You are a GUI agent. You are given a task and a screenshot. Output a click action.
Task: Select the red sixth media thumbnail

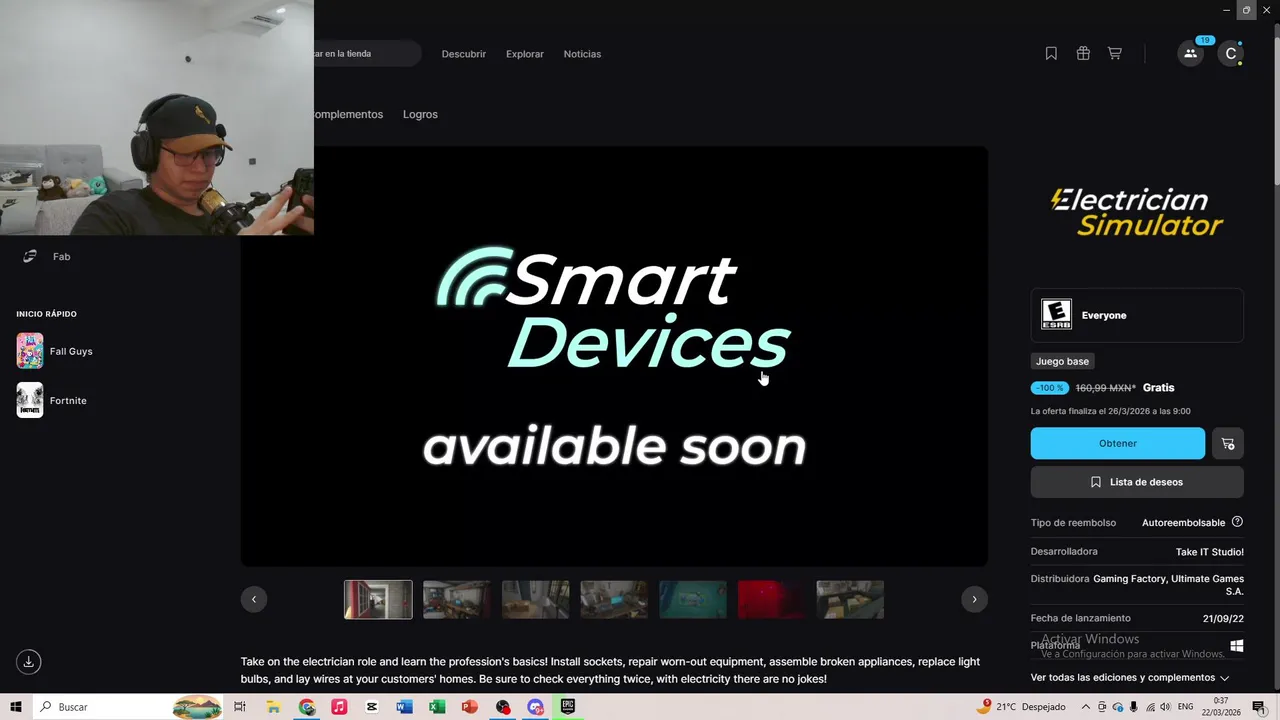[x=772, y=599]
